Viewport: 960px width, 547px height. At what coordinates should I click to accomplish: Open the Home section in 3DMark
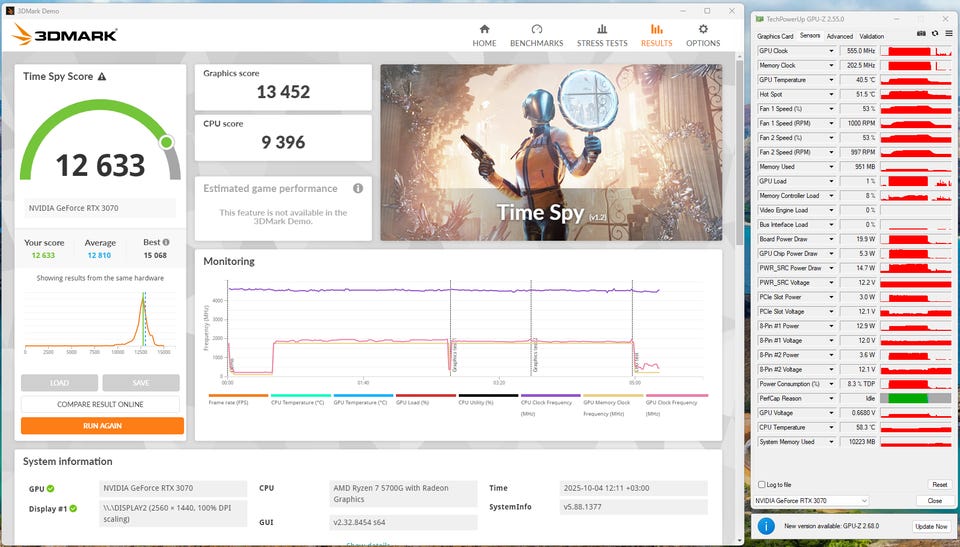[x=484, y=36]
